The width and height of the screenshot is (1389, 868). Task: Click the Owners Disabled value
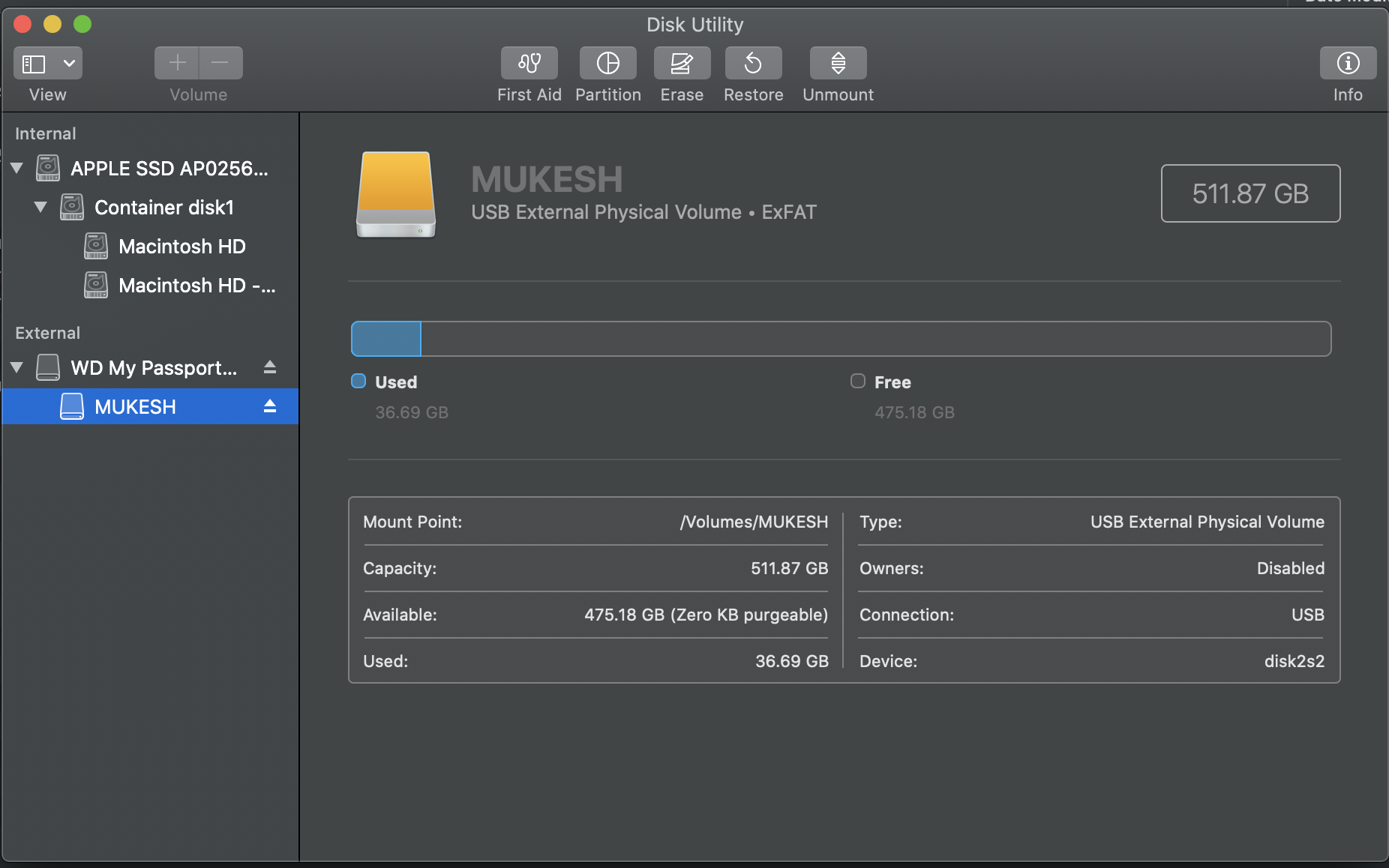point(1291,568)
